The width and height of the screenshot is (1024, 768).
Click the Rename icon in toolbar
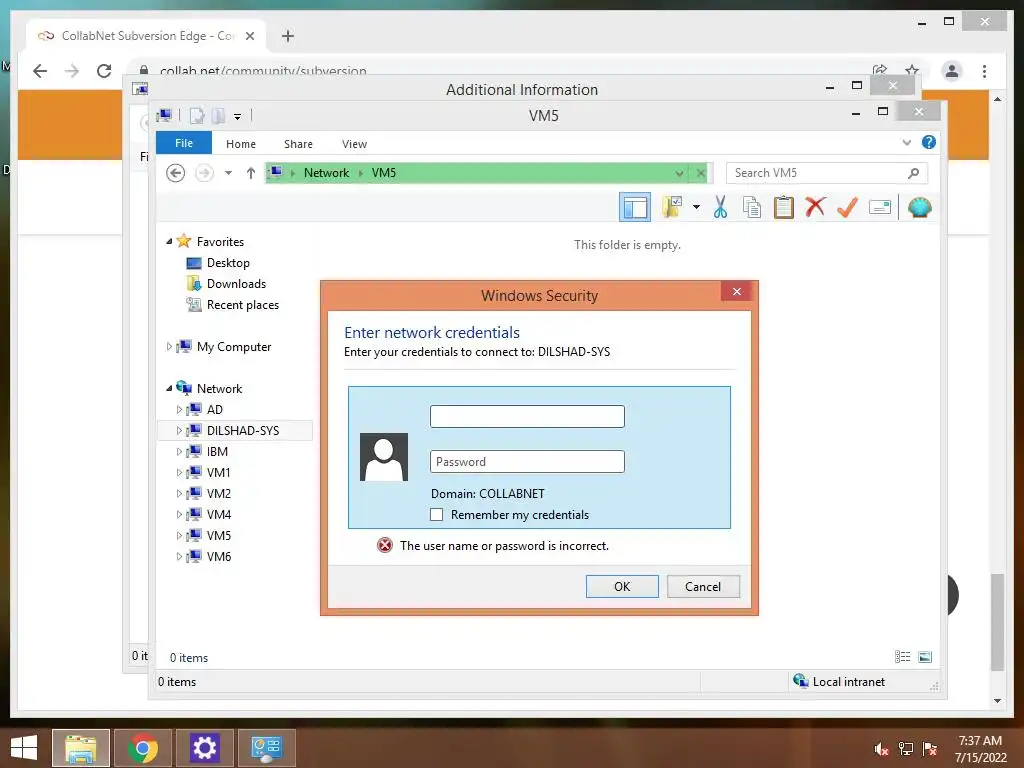(x=880, y=208)
